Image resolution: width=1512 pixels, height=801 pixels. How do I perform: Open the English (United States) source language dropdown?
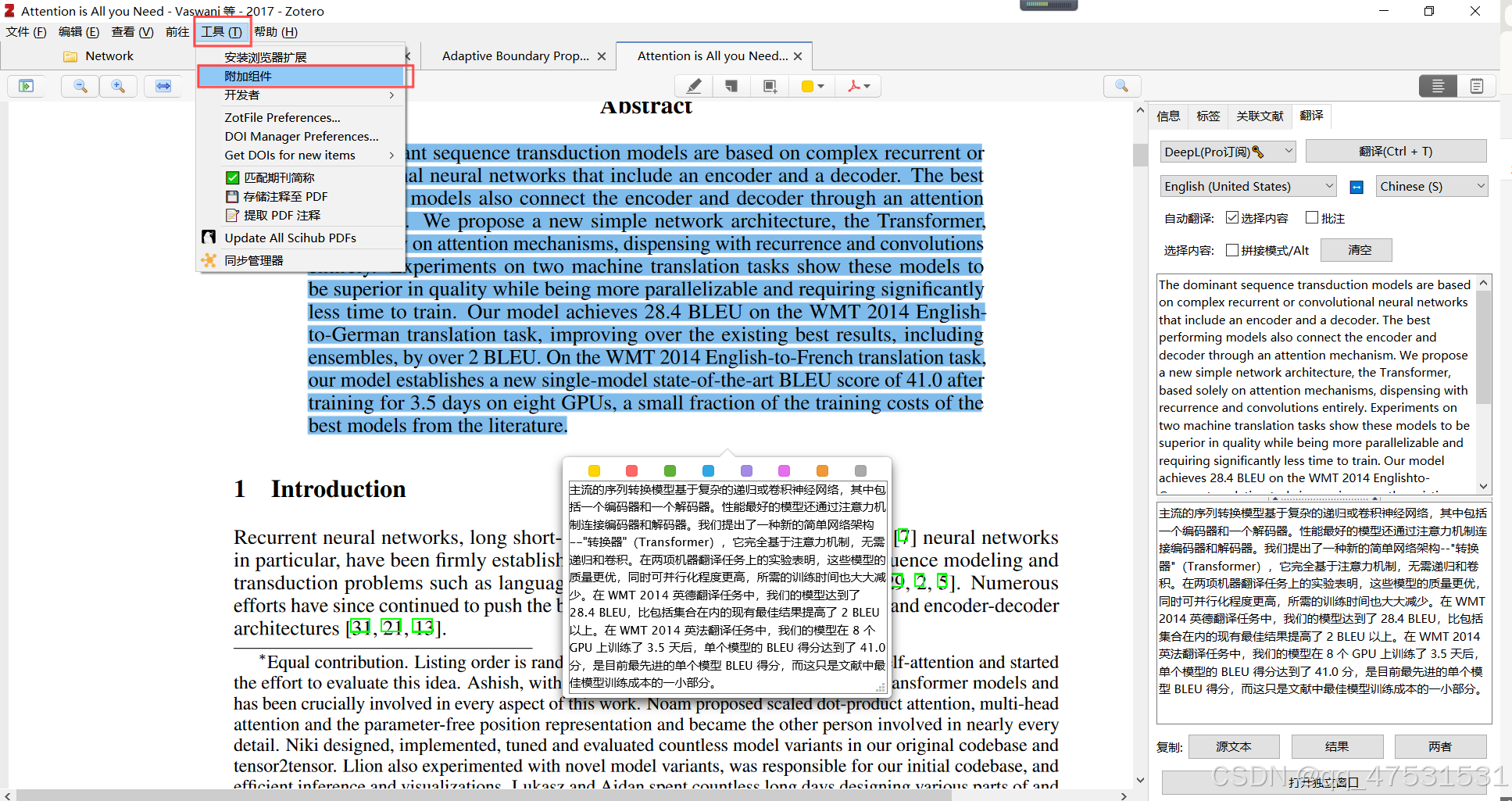pos(1248,186)
